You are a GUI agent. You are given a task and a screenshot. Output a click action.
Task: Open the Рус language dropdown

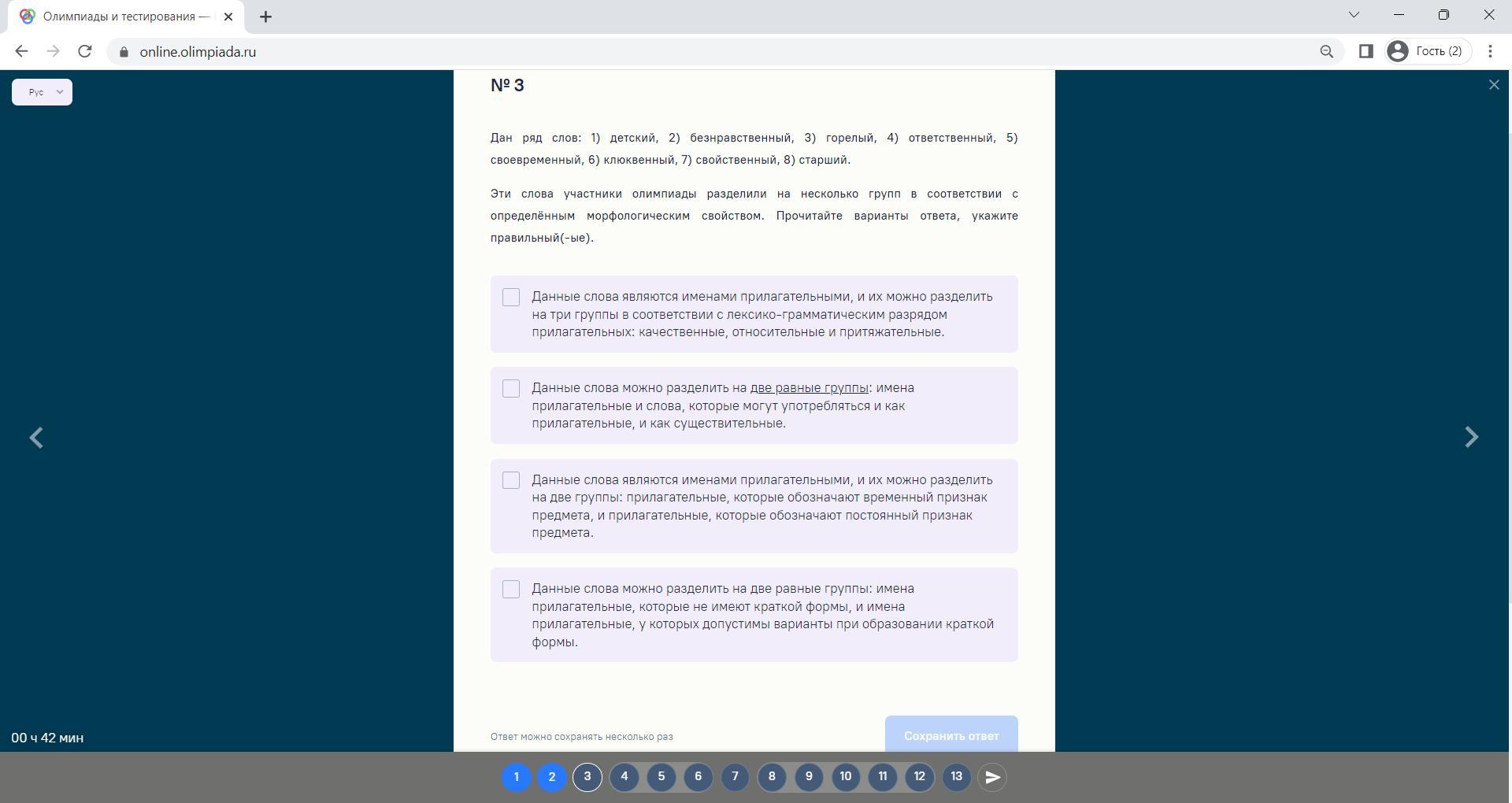tap(43, 92)
